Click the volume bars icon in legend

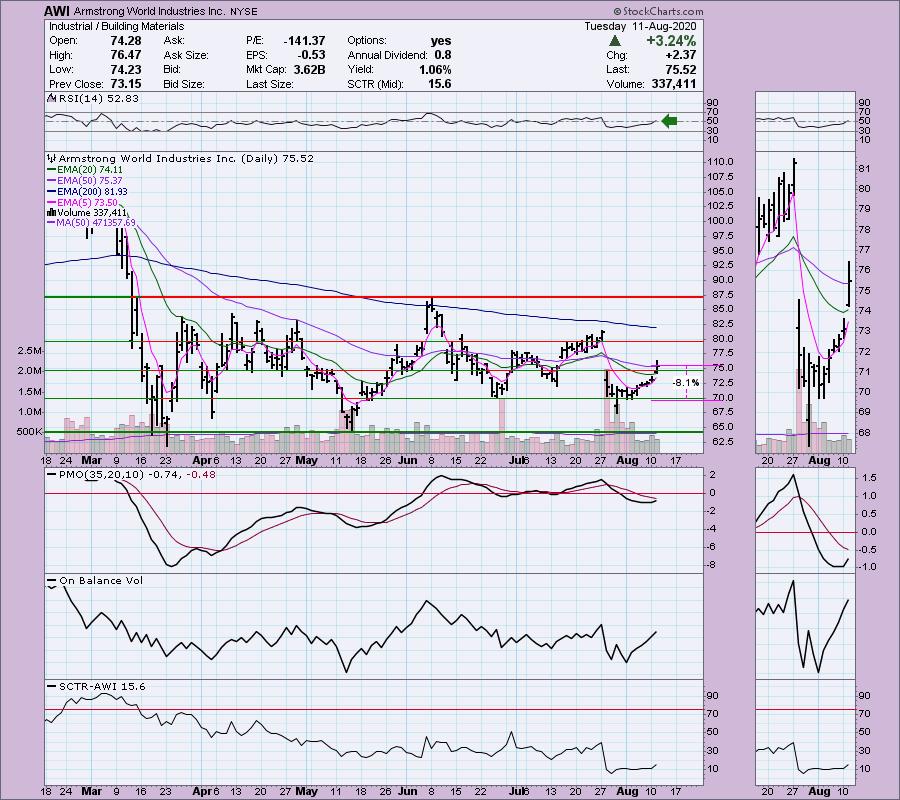(x=51, y=213)
